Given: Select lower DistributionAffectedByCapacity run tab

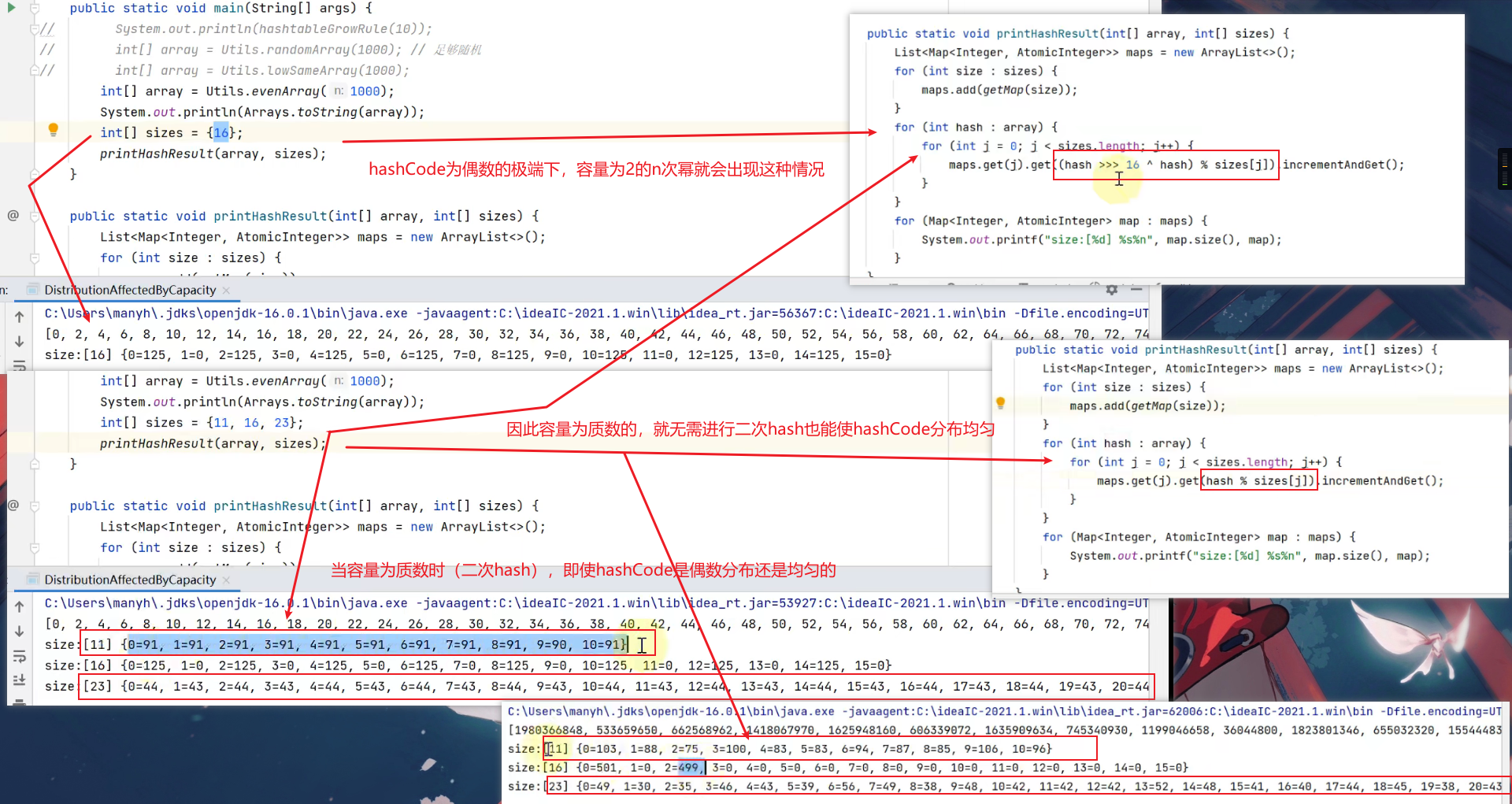Looking at the screenshot, I should (129, 580).
